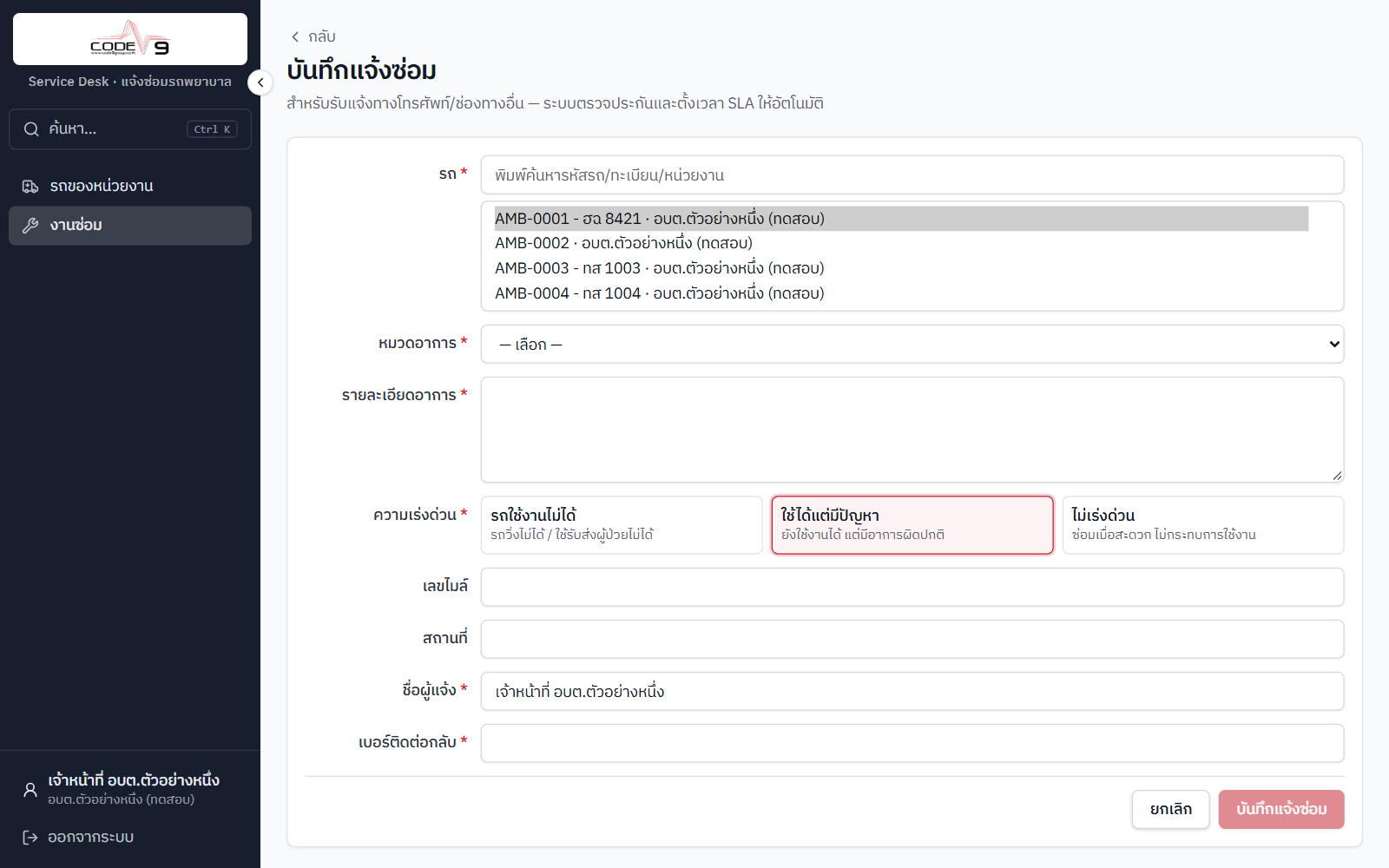Select urgency ไม่เร่งด่วน

pos(1203,525)
